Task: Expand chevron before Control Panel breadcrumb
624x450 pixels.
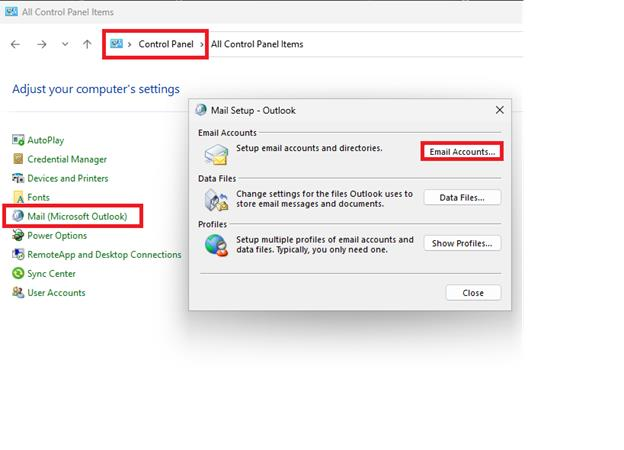Action: click(x=129, y=44)
